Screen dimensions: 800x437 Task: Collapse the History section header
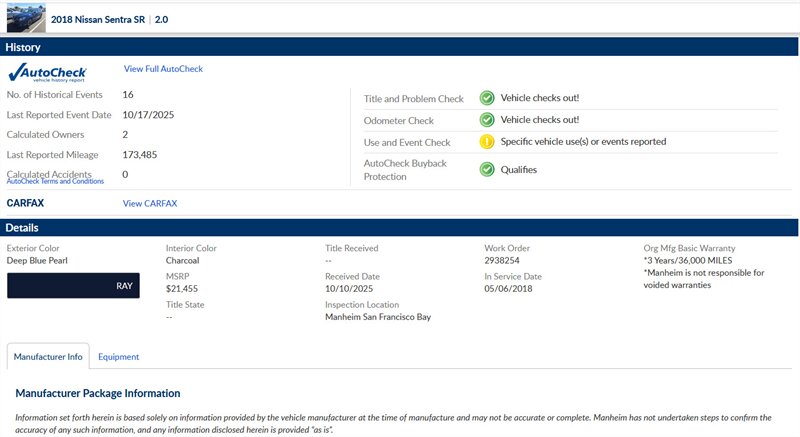[x=400, y=47]
